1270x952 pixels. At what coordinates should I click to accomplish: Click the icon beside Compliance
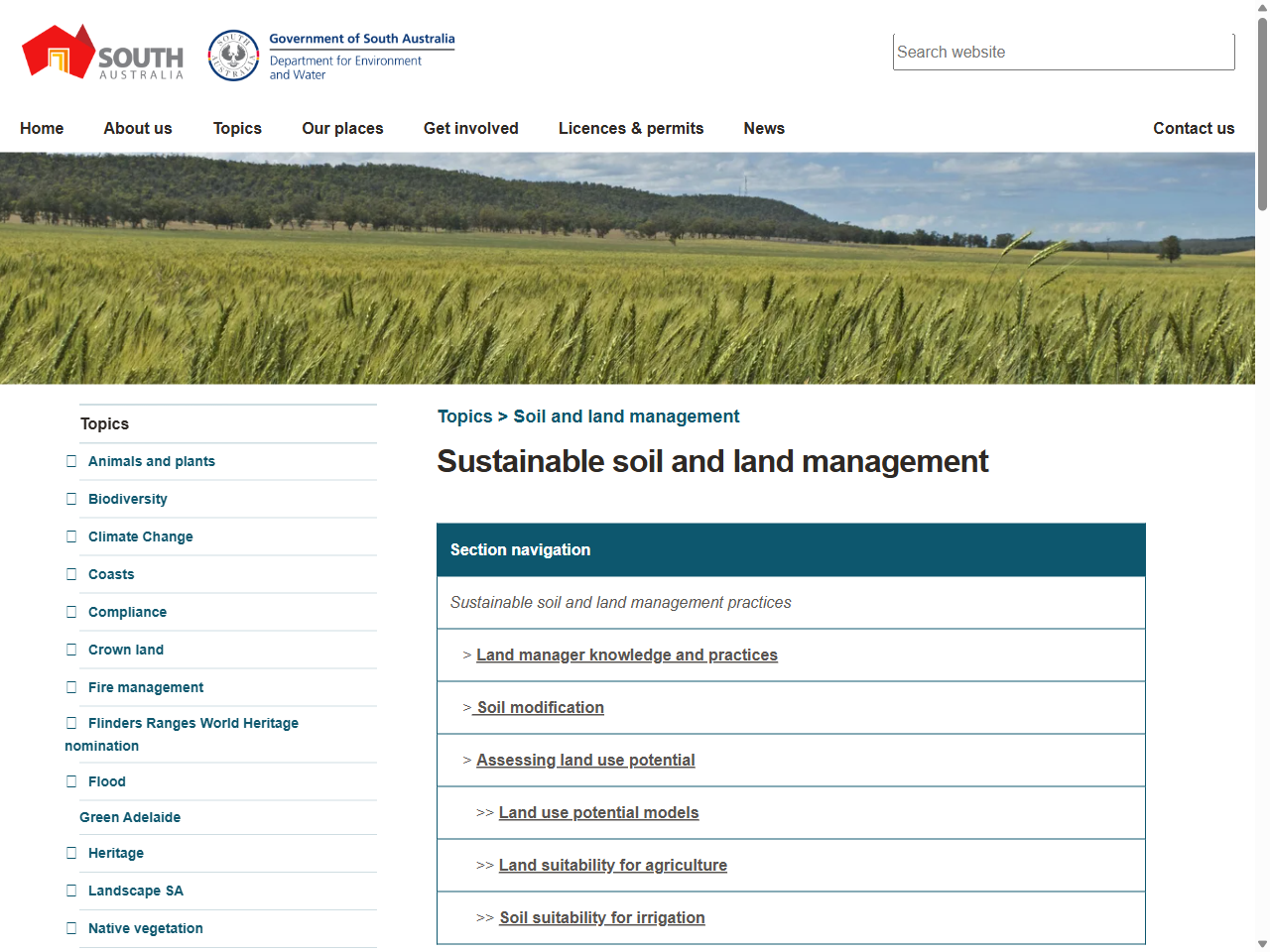(x=71, y=612)
